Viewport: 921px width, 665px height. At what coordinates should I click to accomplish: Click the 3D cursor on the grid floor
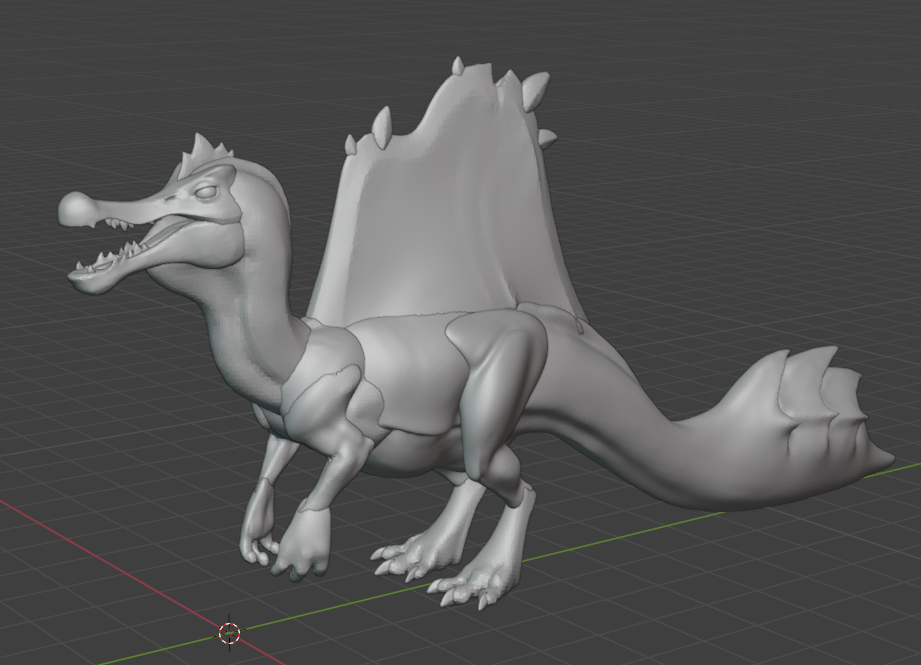(229, 633)
